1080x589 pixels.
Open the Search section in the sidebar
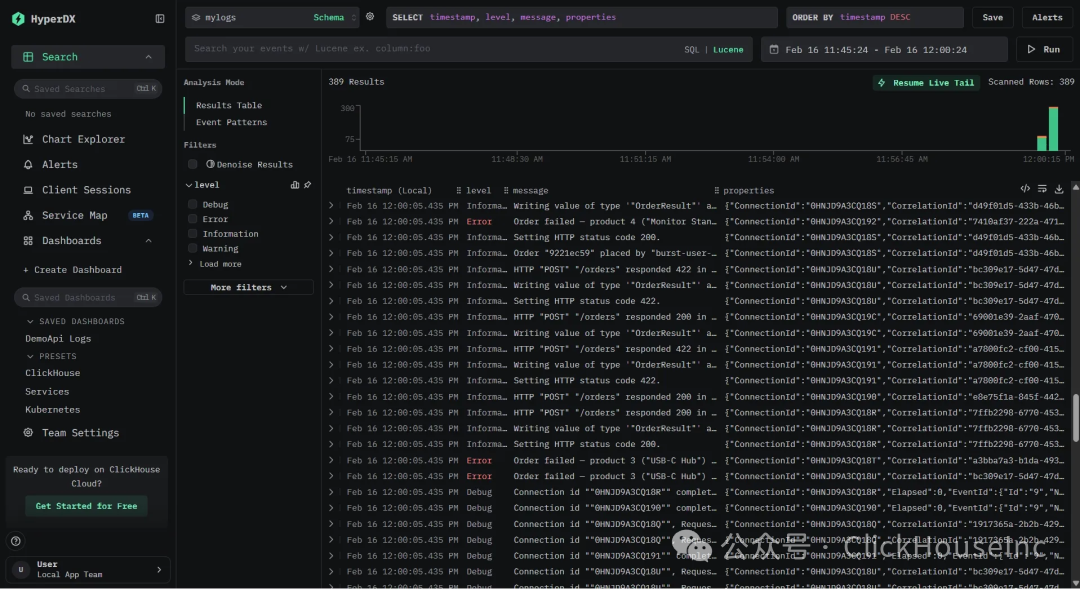(x=88, y=57)
